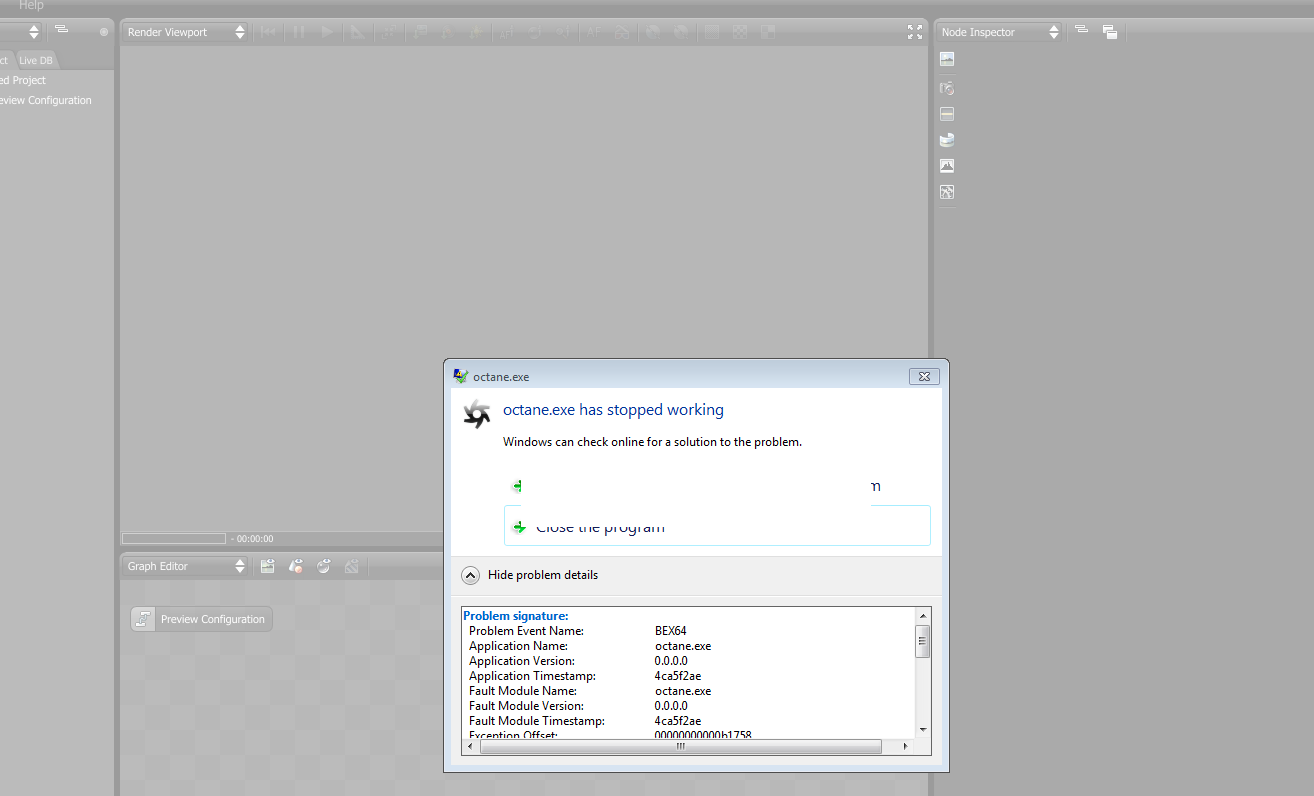Open the left outliner panel dropdown

click(21, 32)
